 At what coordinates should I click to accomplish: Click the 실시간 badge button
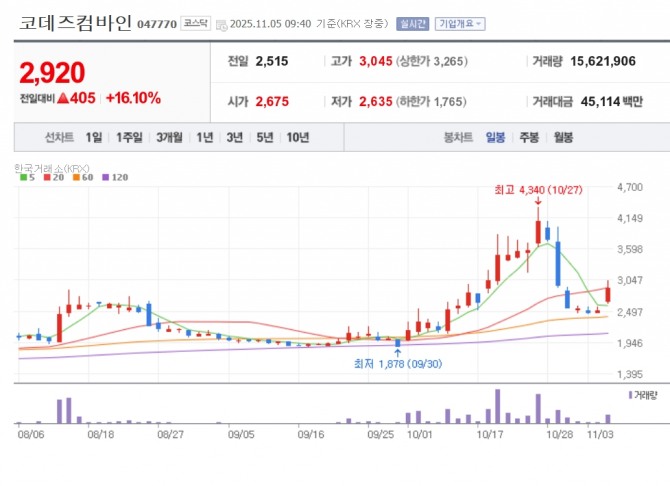(412, 24)
